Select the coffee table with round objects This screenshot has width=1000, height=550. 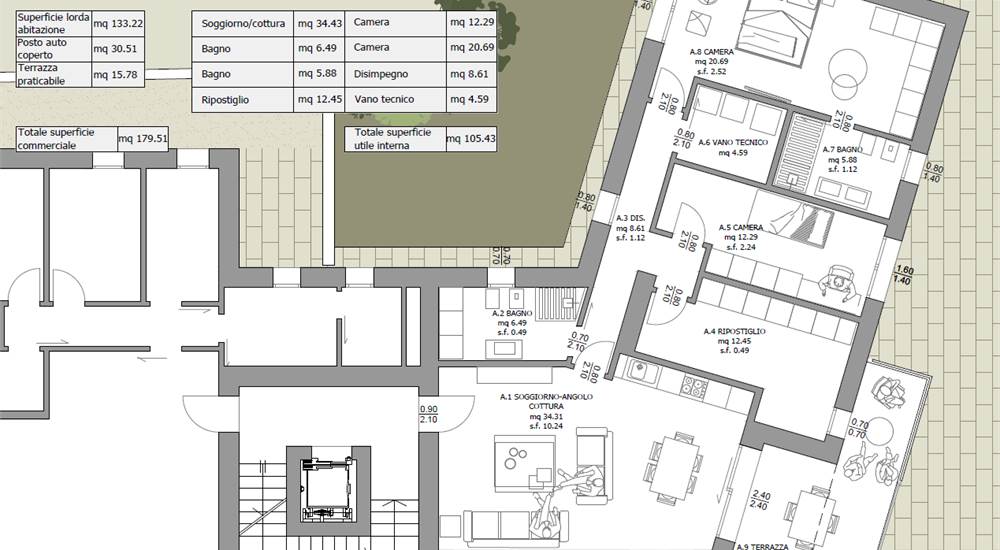tap(524, 464)
